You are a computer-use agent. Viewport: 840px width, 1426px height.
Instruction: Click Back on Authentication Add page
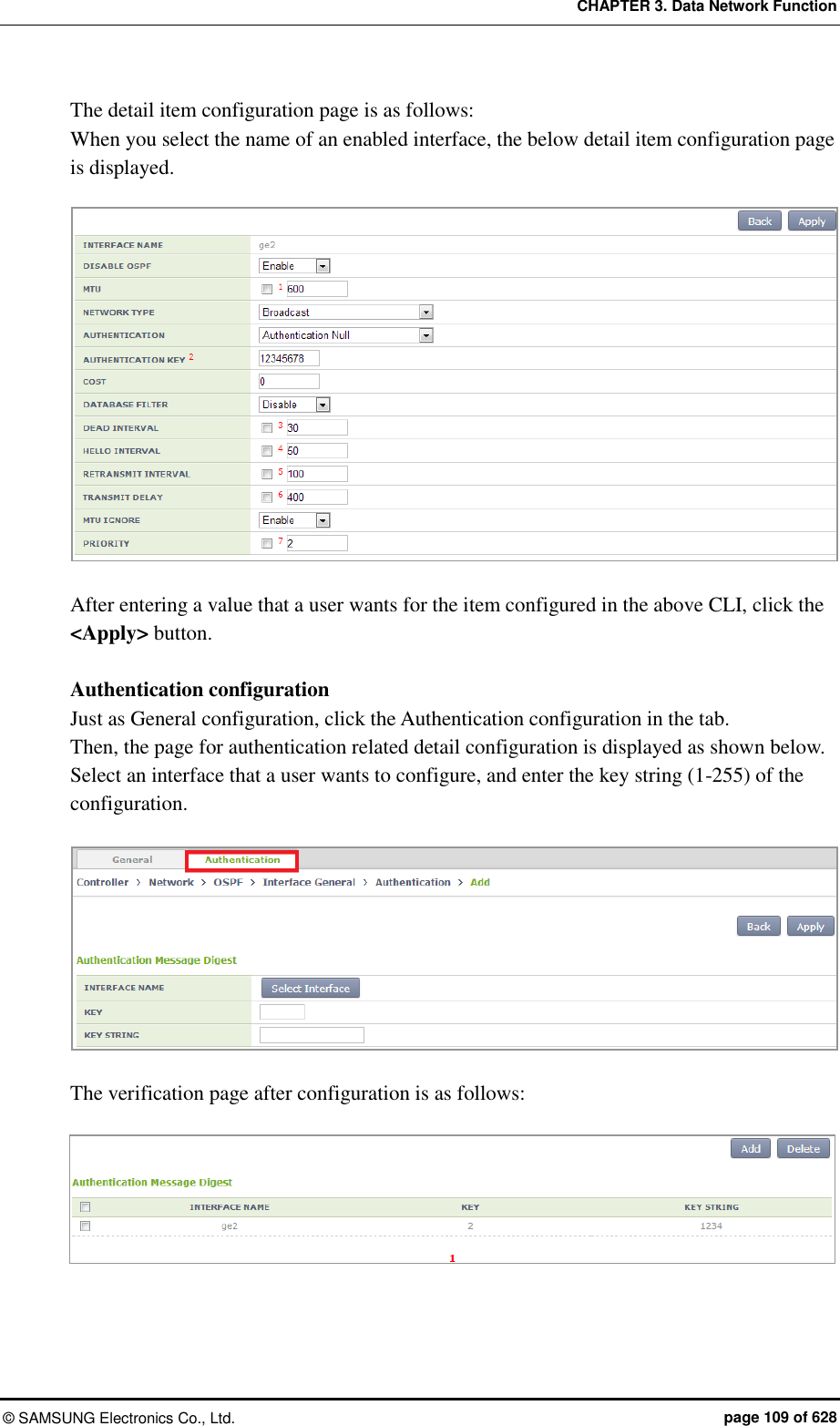tap(759, 927)
